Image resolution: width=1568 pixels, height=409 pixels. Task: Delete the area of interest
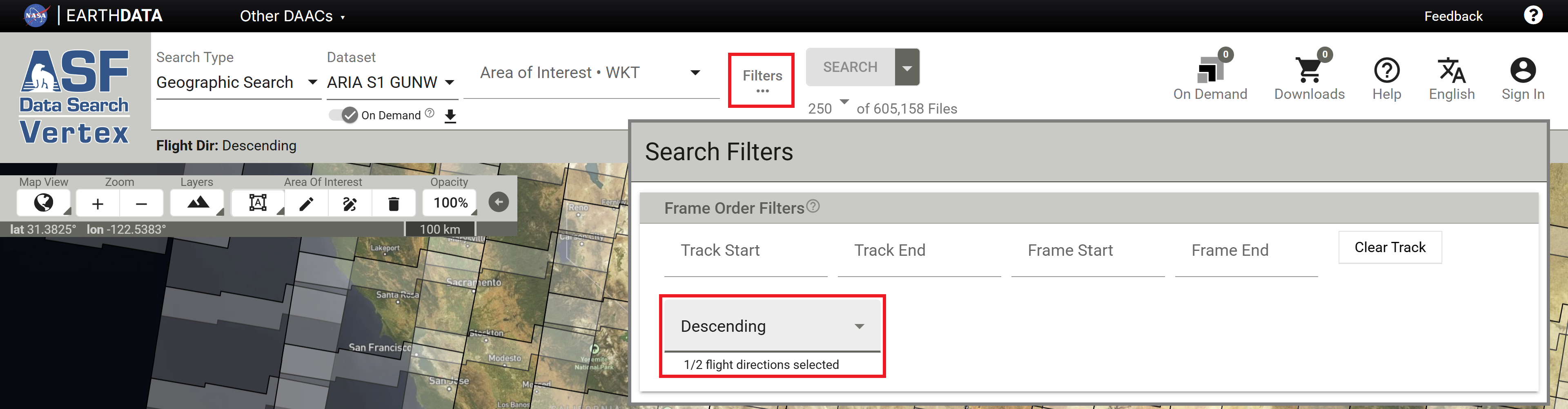click(393, 203)
